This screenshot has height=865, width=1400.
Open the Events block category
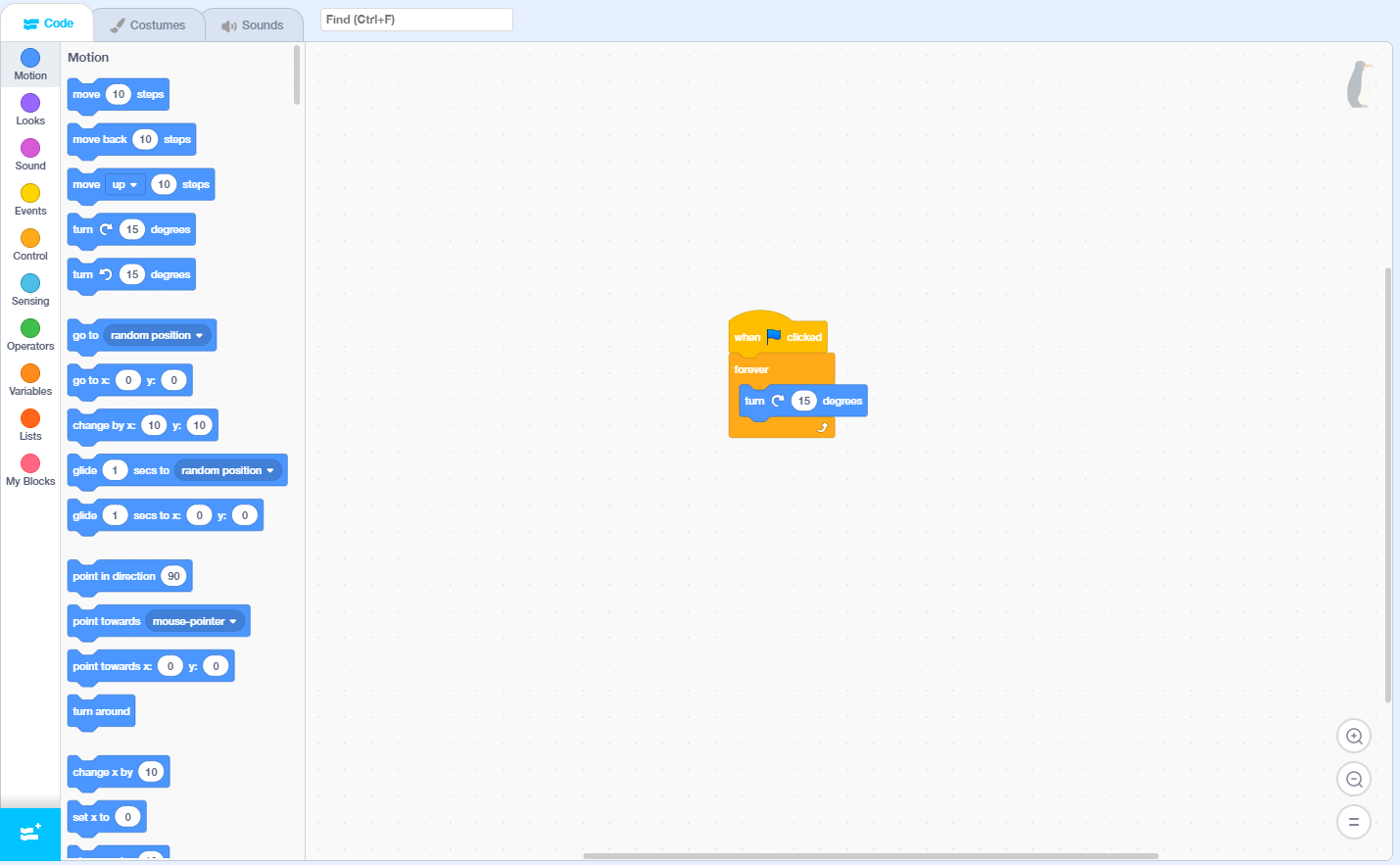click(29, 199)
